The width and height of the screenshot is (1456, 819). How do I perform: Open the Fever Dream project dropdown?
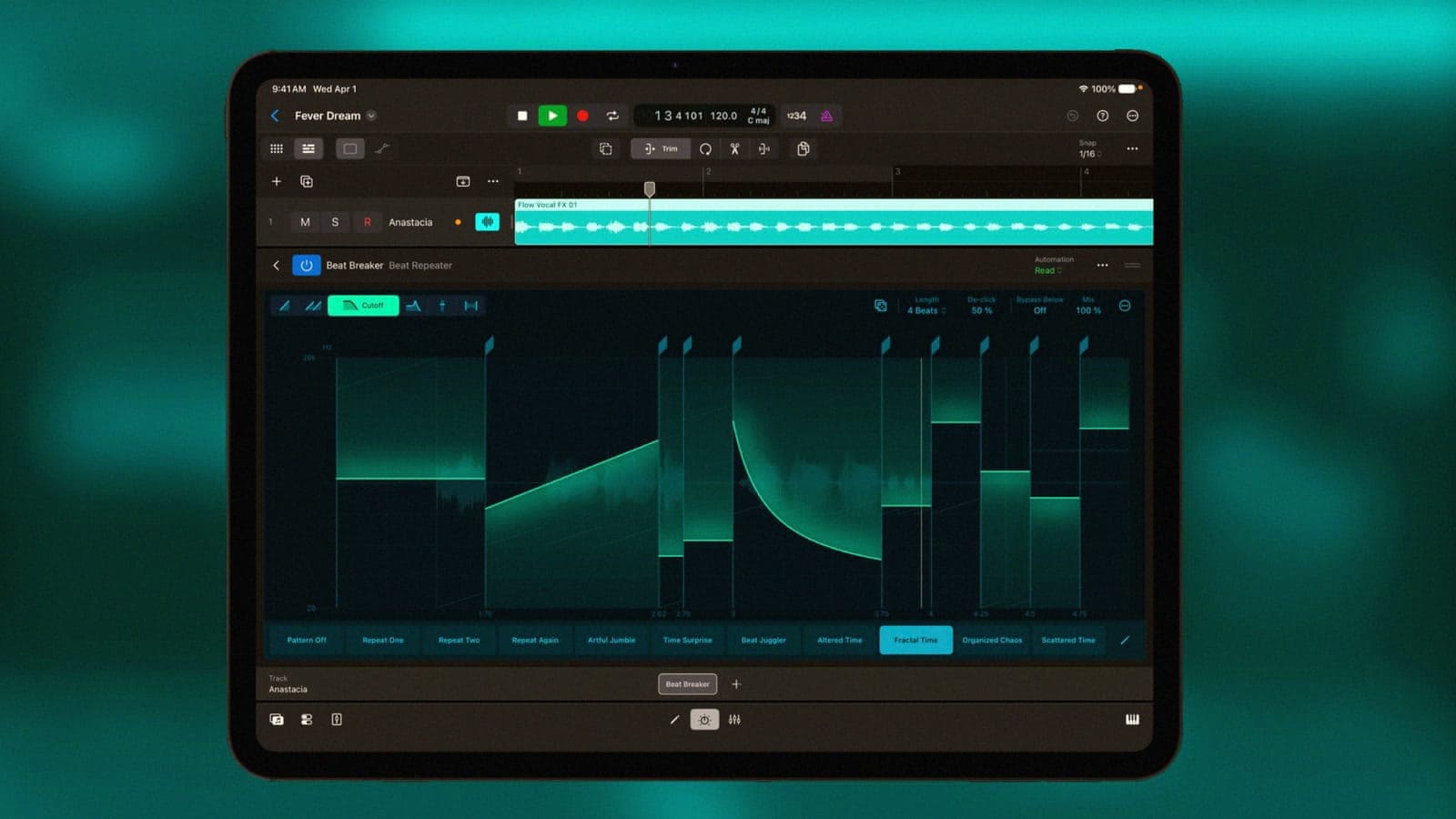[371, 116]
